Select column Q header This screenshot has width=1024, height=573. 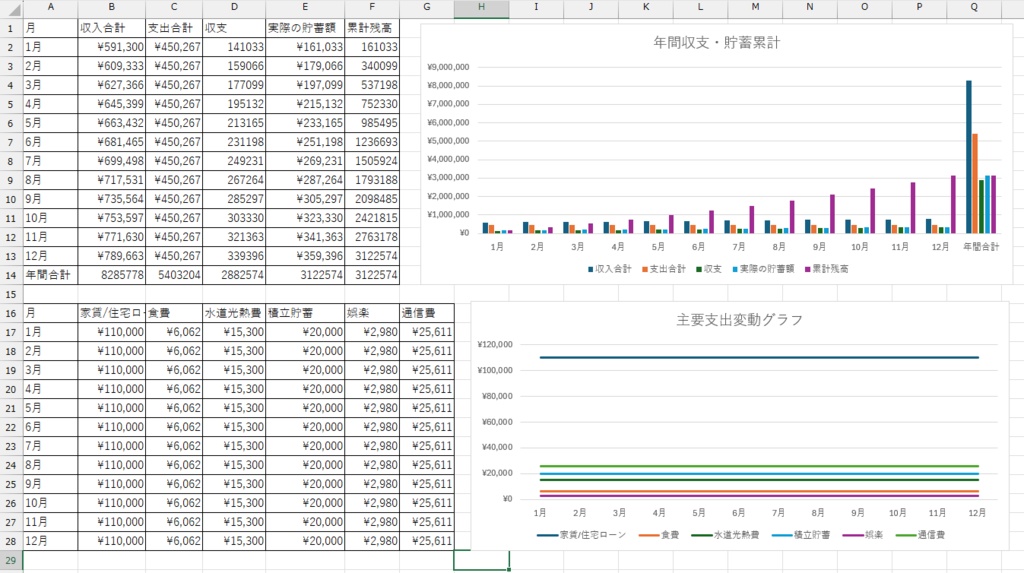coord(974,7)
